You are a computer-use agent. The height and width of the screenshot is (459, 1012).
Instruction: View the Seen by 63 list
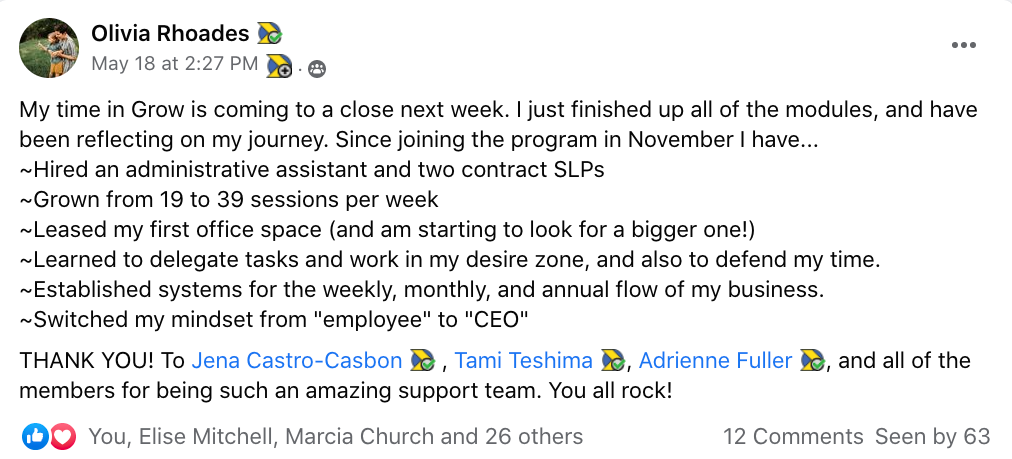pos(932,436)
